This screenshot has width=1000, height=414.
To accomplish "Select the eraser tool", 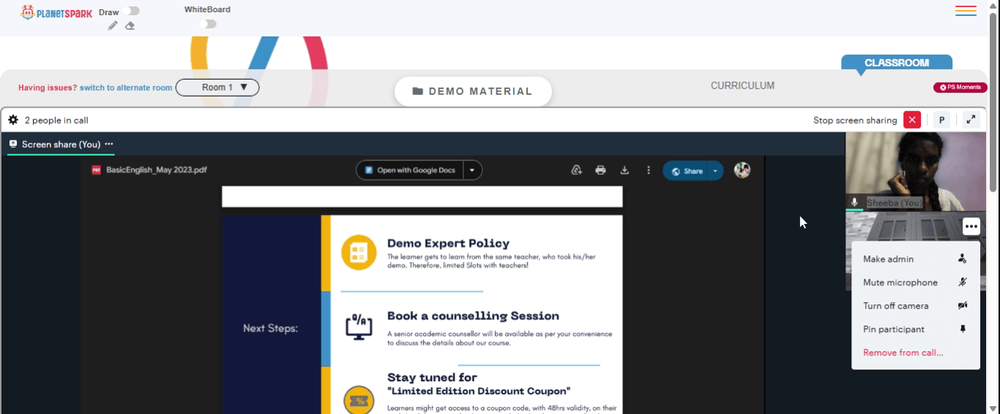I will point(129,26).
